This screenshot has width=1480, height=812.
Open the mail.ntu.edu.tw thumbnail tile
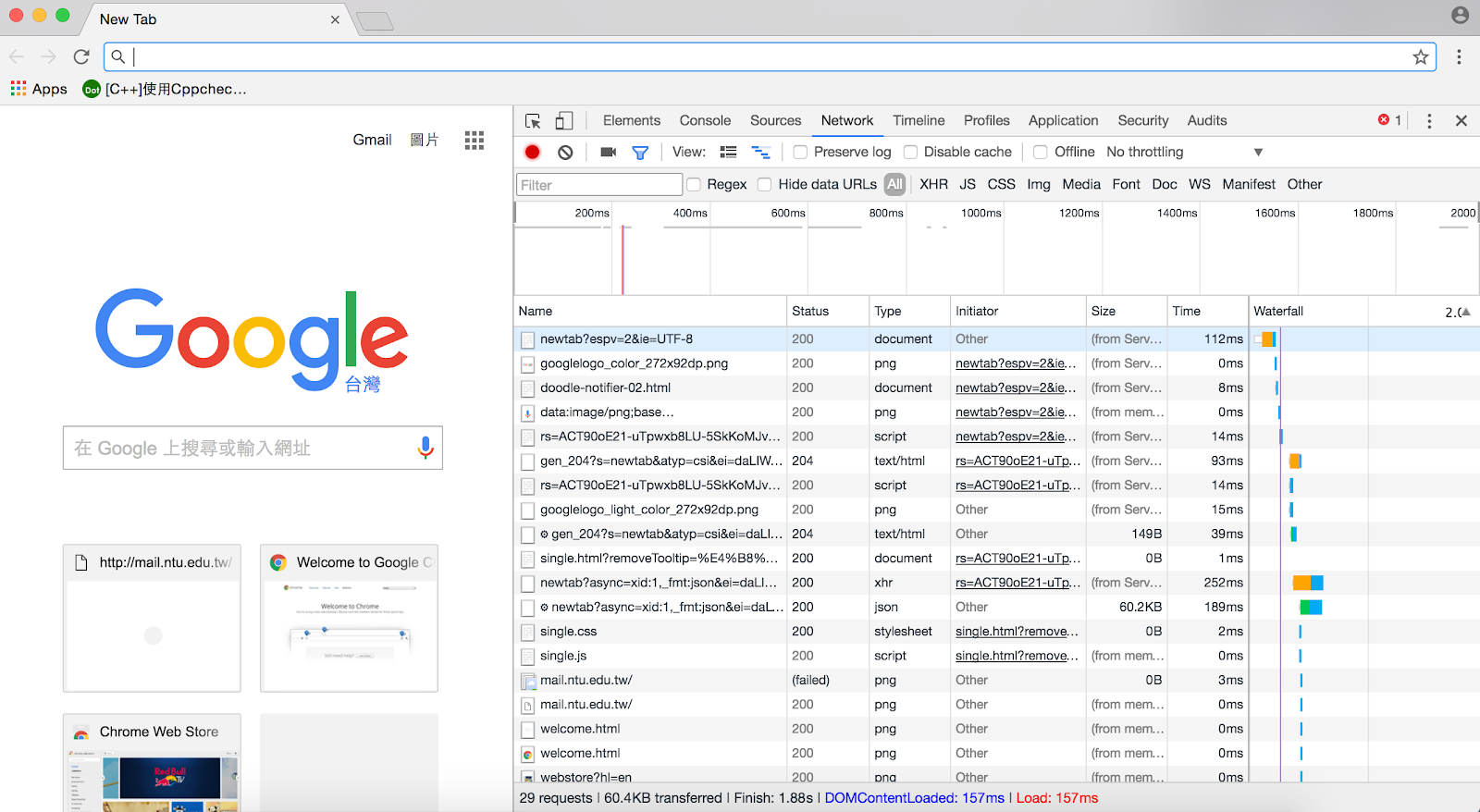153,618
